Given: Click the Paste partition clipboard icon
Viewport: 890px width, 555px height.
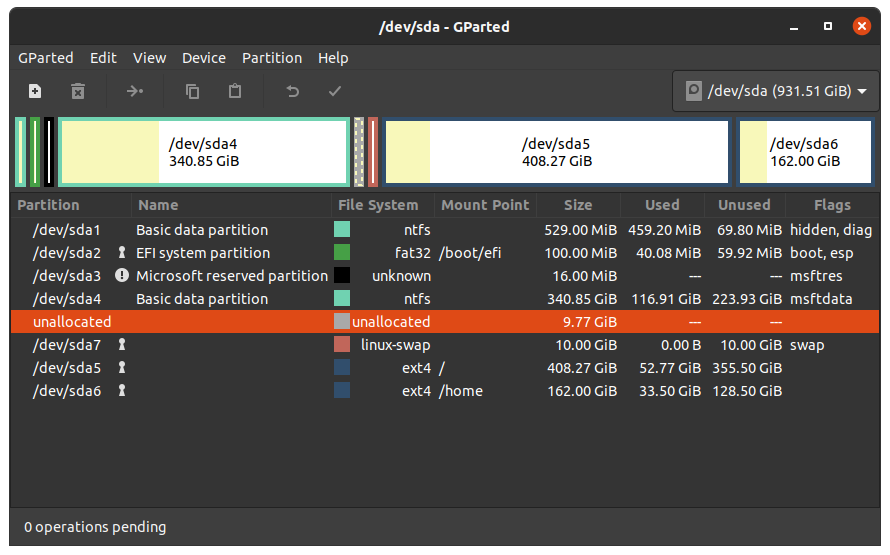Looking at the screenshot, I should click(x=235, y=91).
